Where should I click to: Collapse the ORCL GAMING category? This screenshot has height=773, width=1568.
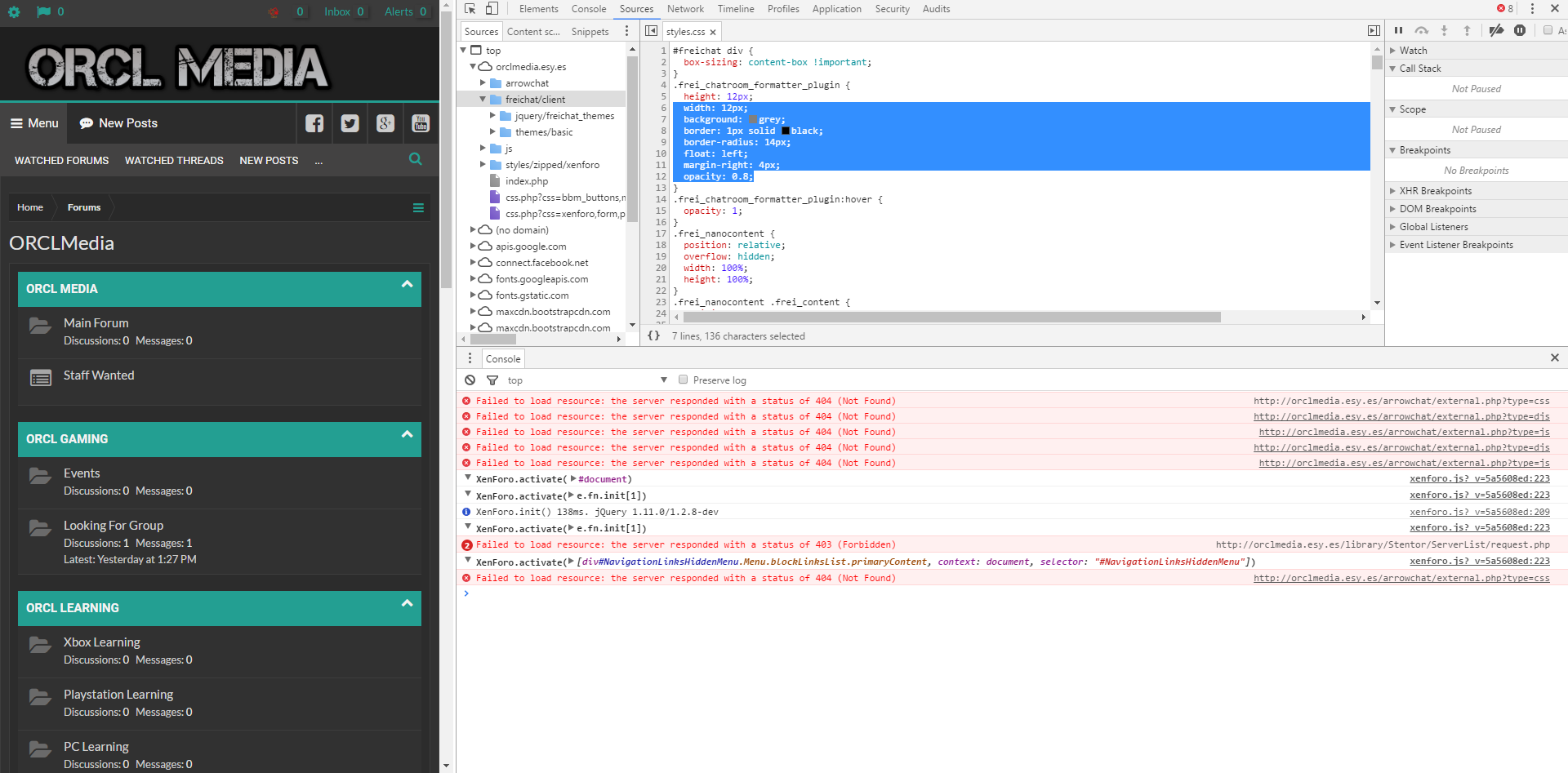408,434
